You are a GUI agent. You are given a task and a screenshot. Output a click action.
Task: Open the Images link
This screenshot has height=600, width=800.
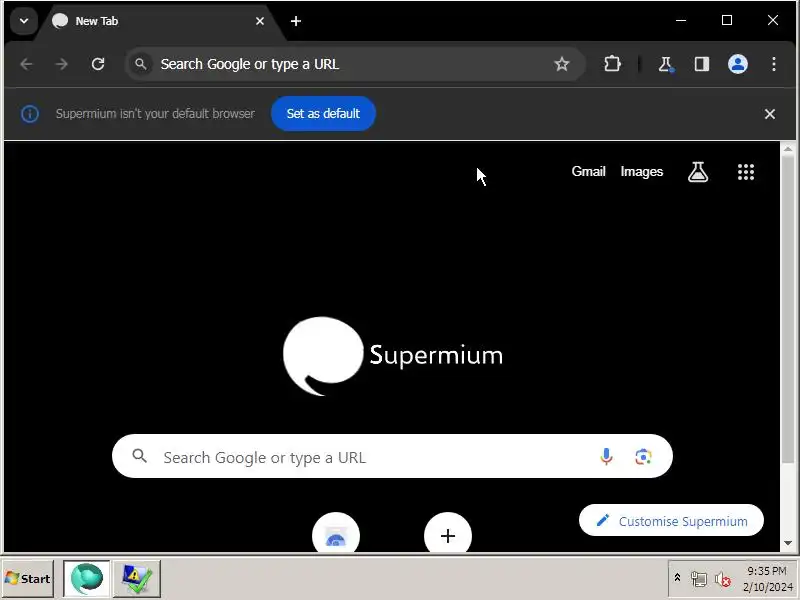point(641,171)
